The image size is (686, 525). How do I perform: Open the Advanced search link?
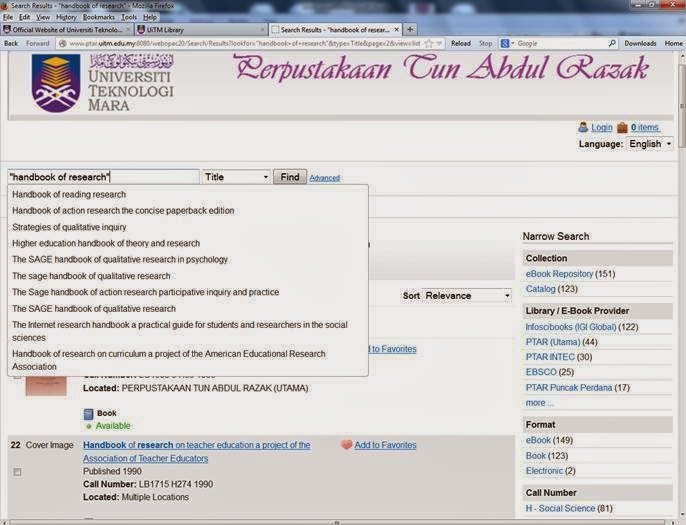pos(325,178)
